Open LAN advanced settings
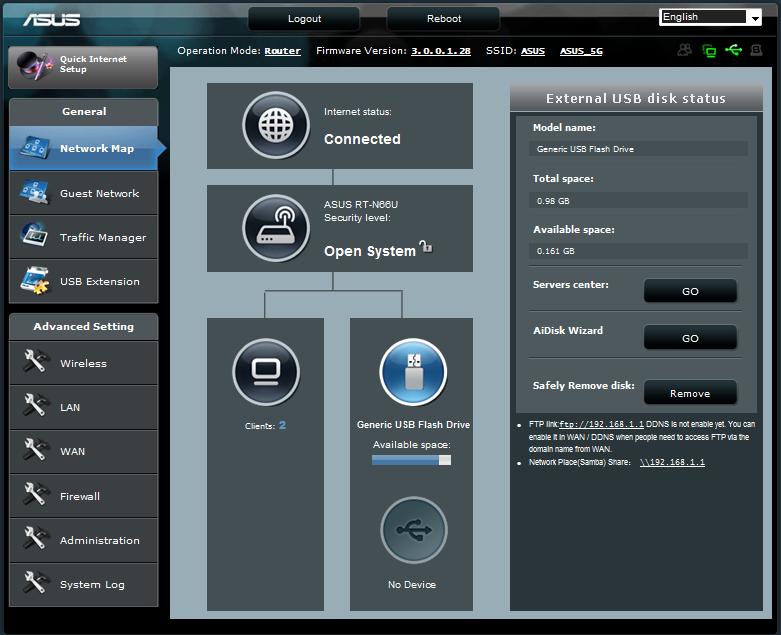781x635 pixels. pos(84,407)
